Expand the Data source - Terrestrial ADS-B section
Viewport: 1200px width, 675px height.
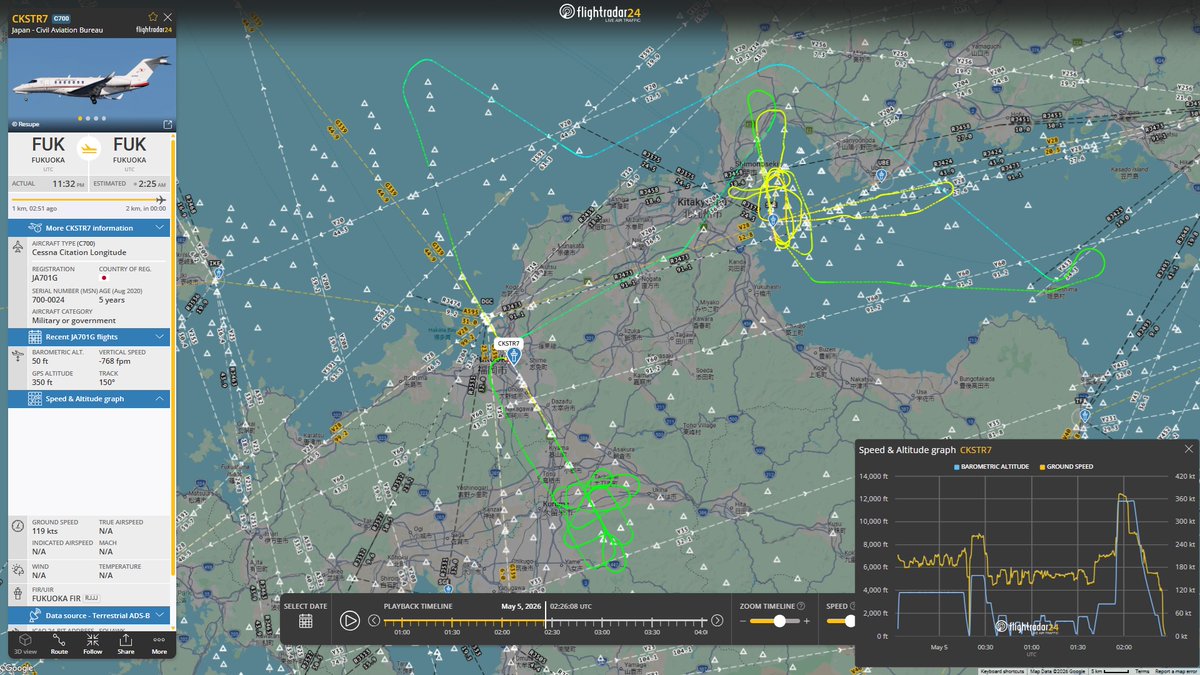[x=89, y=615]
